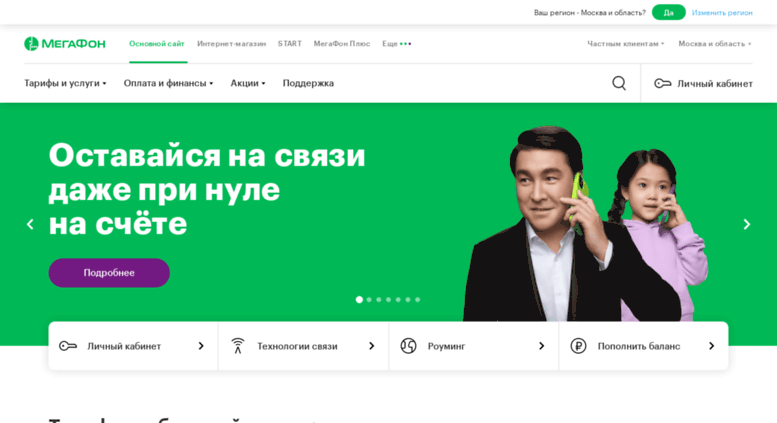
Task: Click Личный кабинет card label
Action: tap(124, 346)
